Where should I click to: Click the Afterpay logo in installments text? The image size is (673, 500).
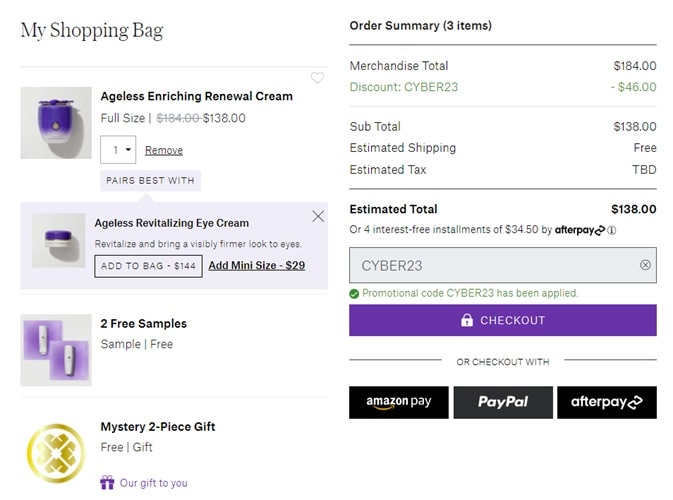[580, 230]
